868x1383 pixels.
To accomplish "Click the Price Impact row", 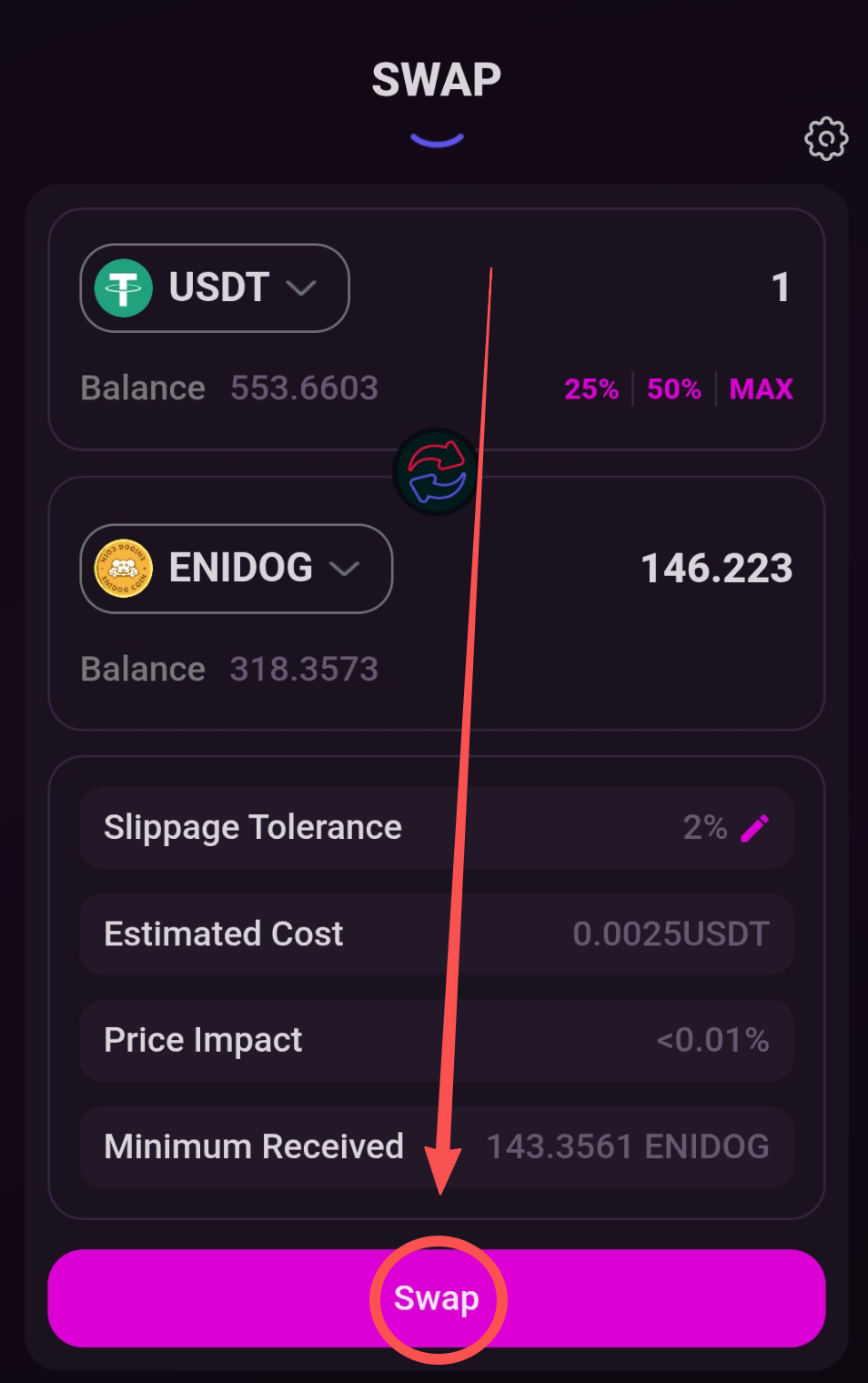I will pyautogui.click(x=437, y=1041).
